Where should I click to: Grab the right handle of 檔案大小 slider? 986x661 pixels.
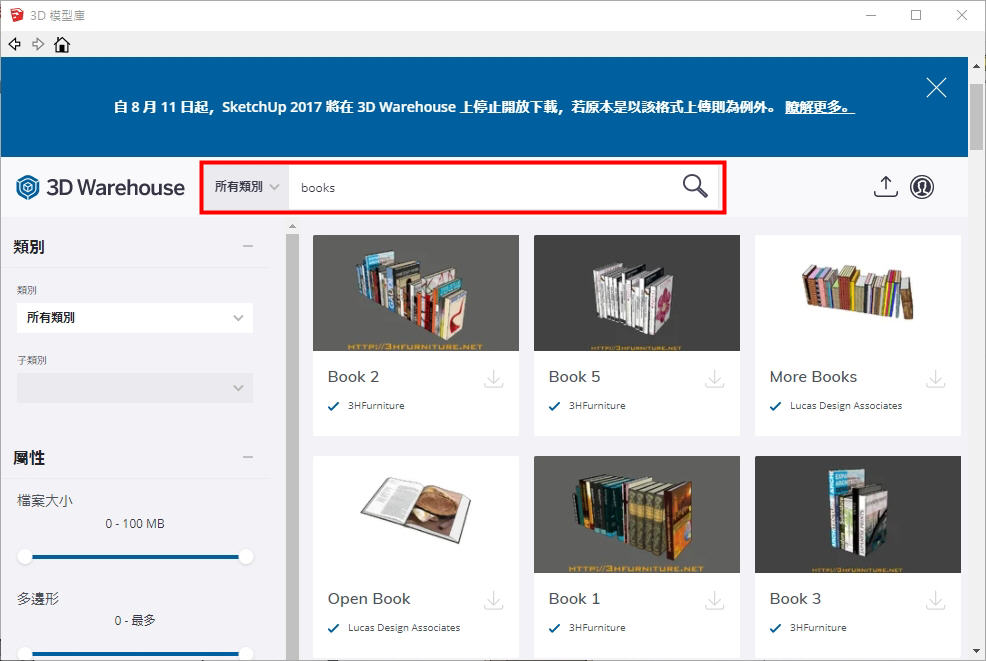click(246, 557)
